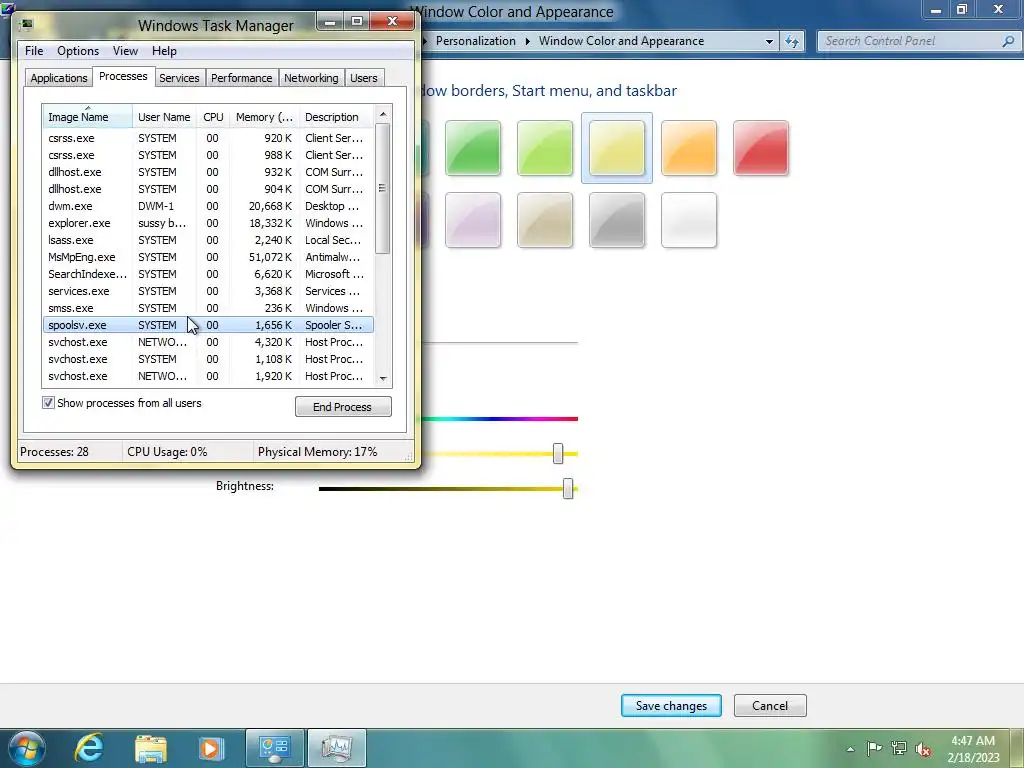Image resolution: width=1024 pixels, height=768 pixels.
Task: Select the gray color swatch
Action: pyautogui.click(x=616, y=220)
